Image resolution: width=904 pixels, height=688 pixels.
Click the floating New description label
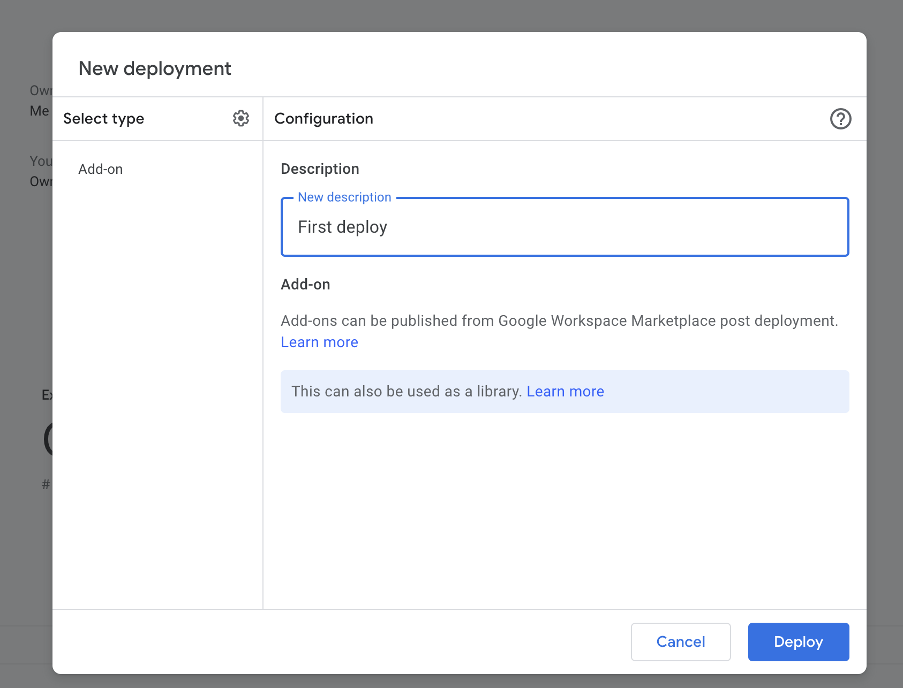pos(344,197)
